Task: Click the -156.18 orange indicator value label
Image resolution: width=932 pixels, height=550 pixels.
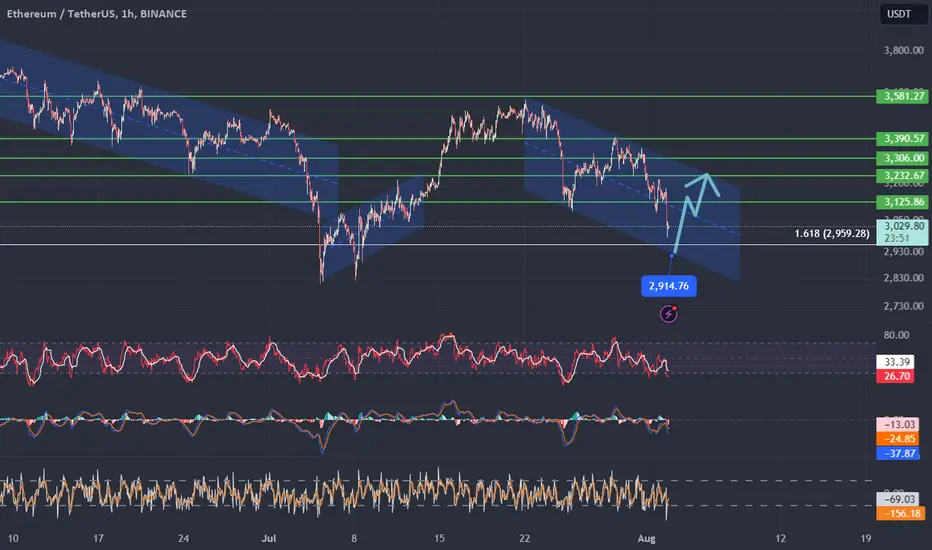Action: (x=900, y=513)
